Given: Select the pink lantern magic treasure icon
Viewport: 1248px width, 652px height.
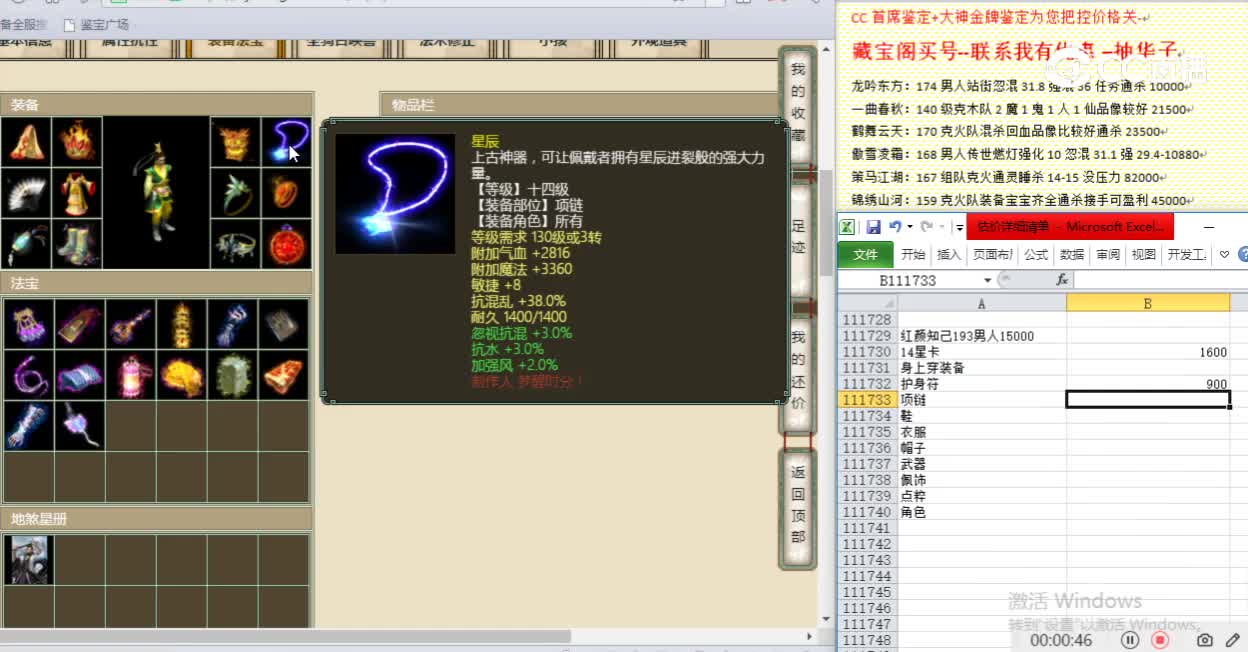Looking at the screenshot, I should pos(130,375).
